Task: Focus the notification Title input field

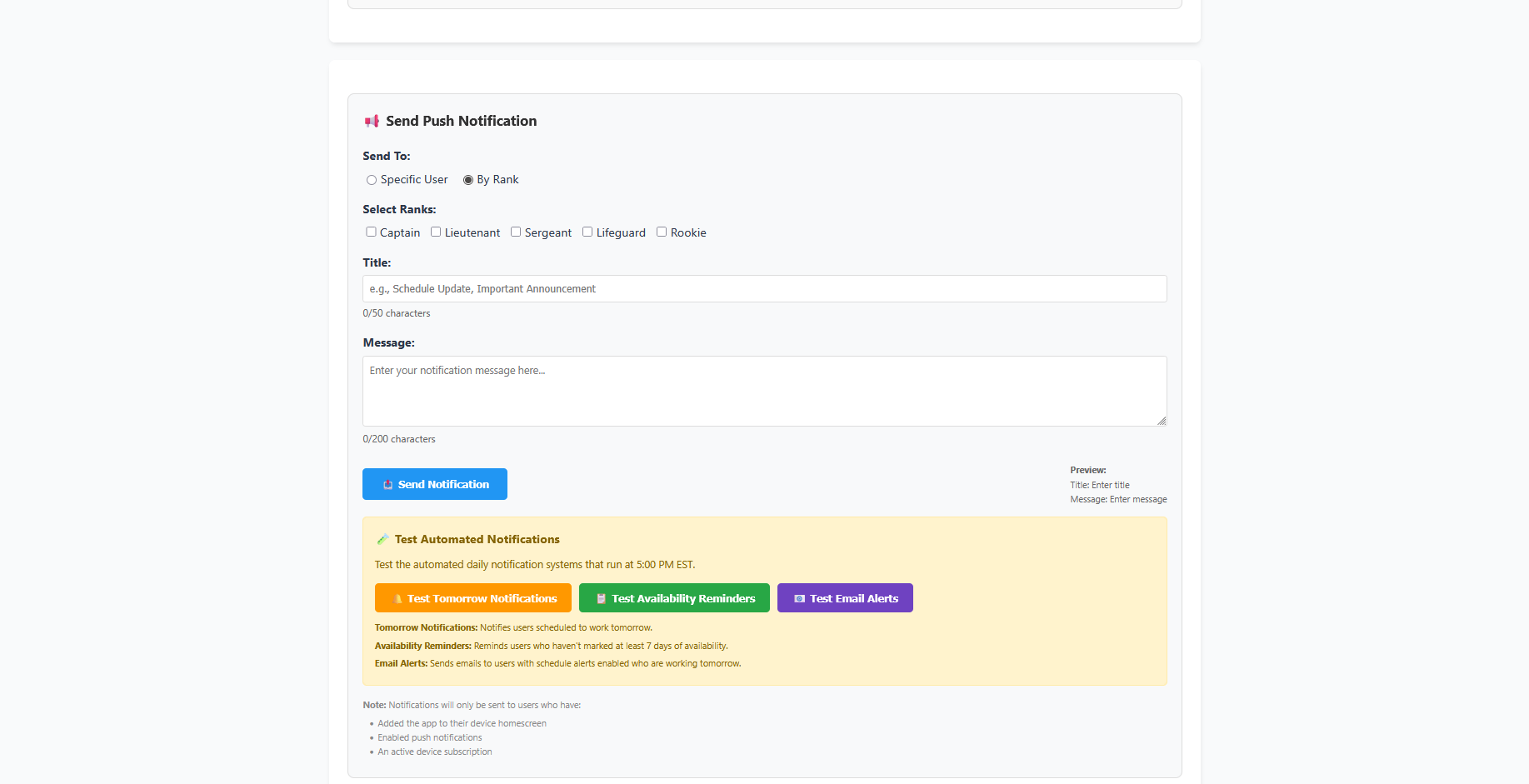Action: [x=764, y=289]
